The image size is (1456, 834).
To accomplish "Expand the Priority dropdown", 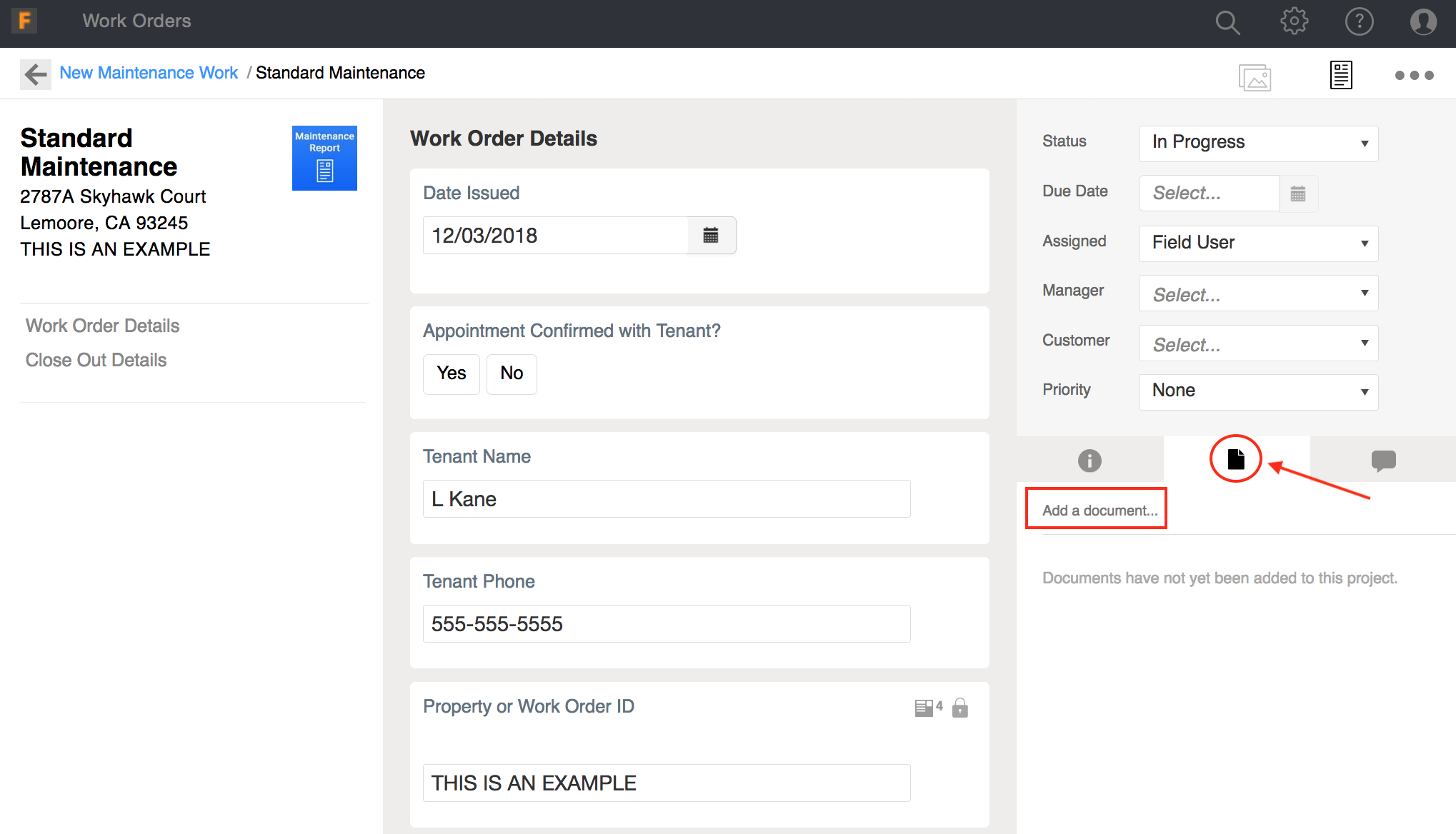I will pyautogui.click(x=1258, y=391).
